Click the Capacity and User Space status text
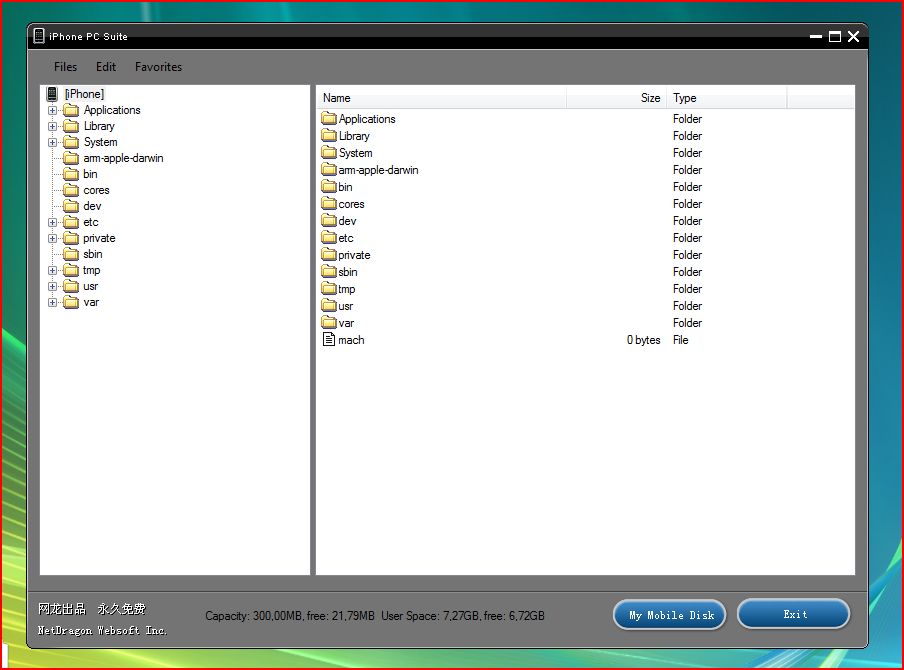The height and width of the screenshot is (670, 904). click(375, 616)
